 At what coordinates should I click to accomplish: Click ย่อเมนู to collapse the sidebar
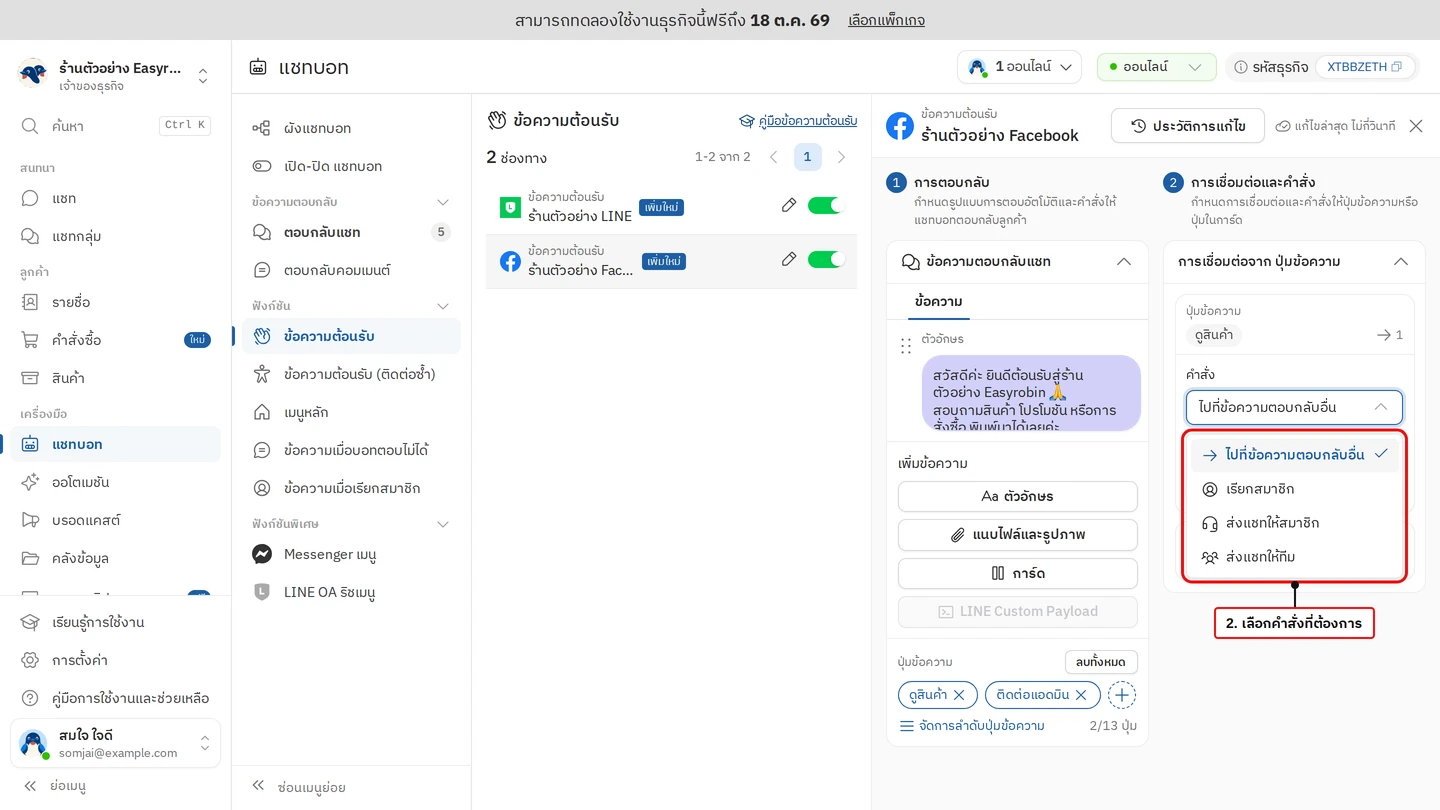click(55, 786)
